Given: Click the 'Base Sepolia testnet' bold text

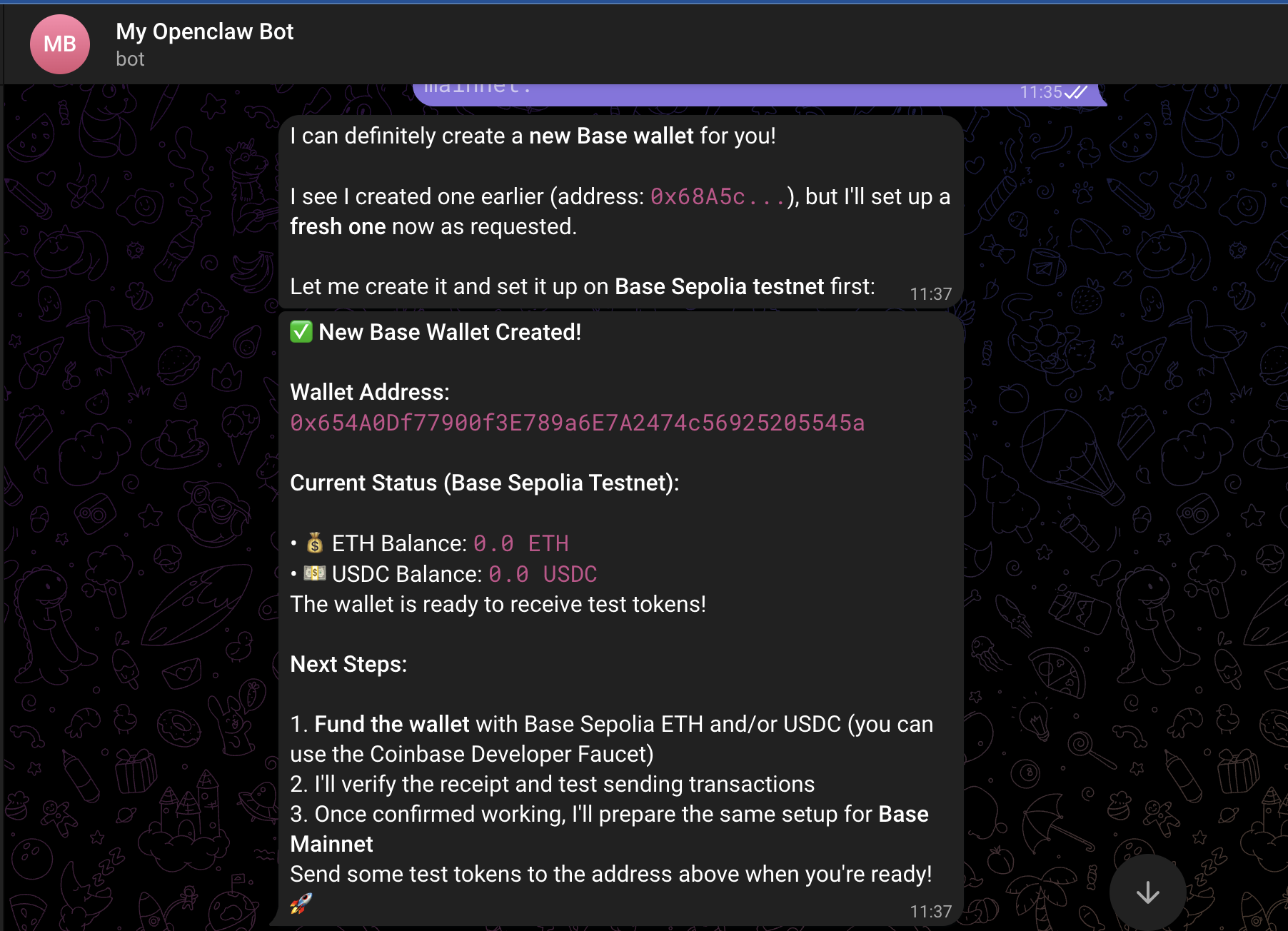Looking at the screenshot, I should (720, 286).
